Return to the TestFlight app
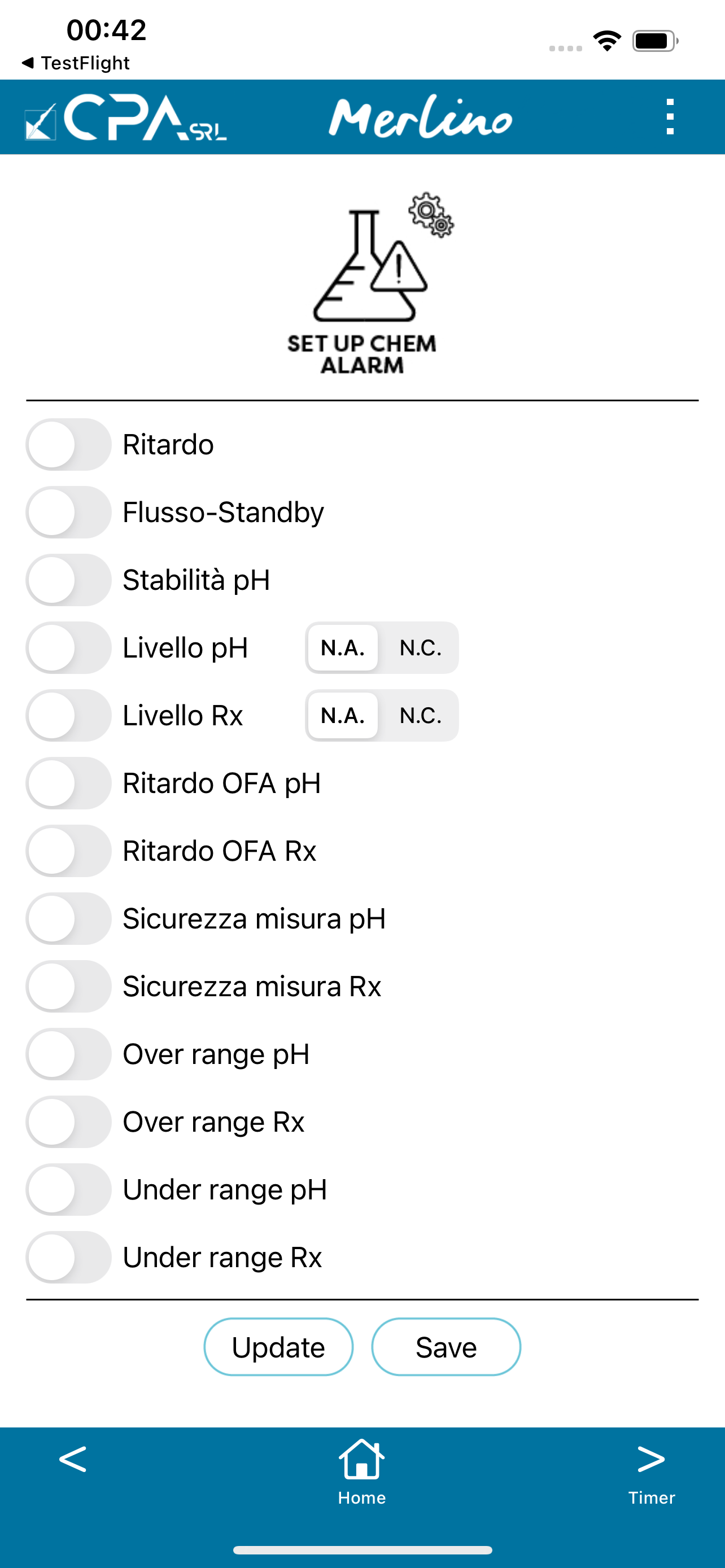 click(76, 63)
